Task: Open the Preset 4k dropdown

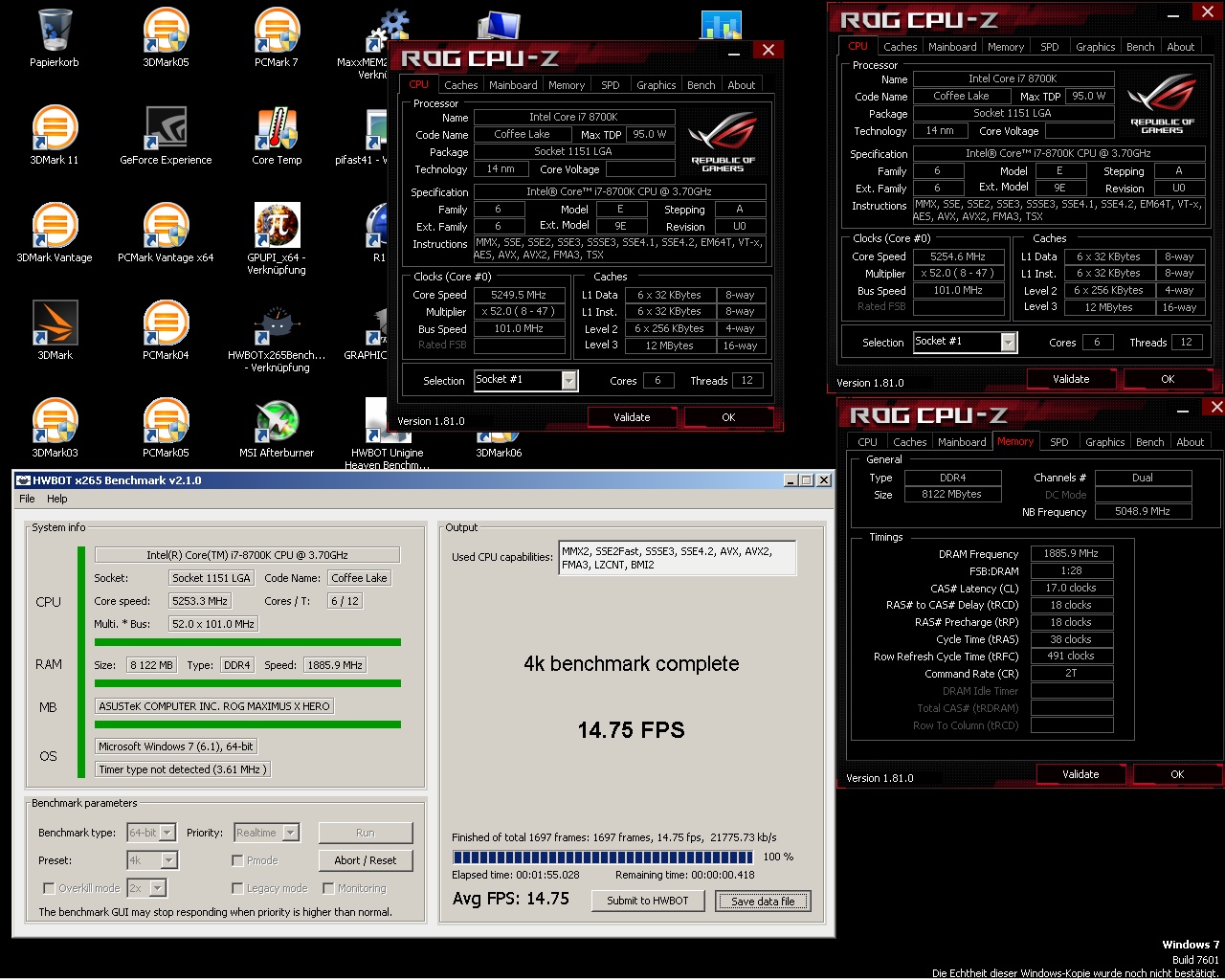Action: point(153,860)
